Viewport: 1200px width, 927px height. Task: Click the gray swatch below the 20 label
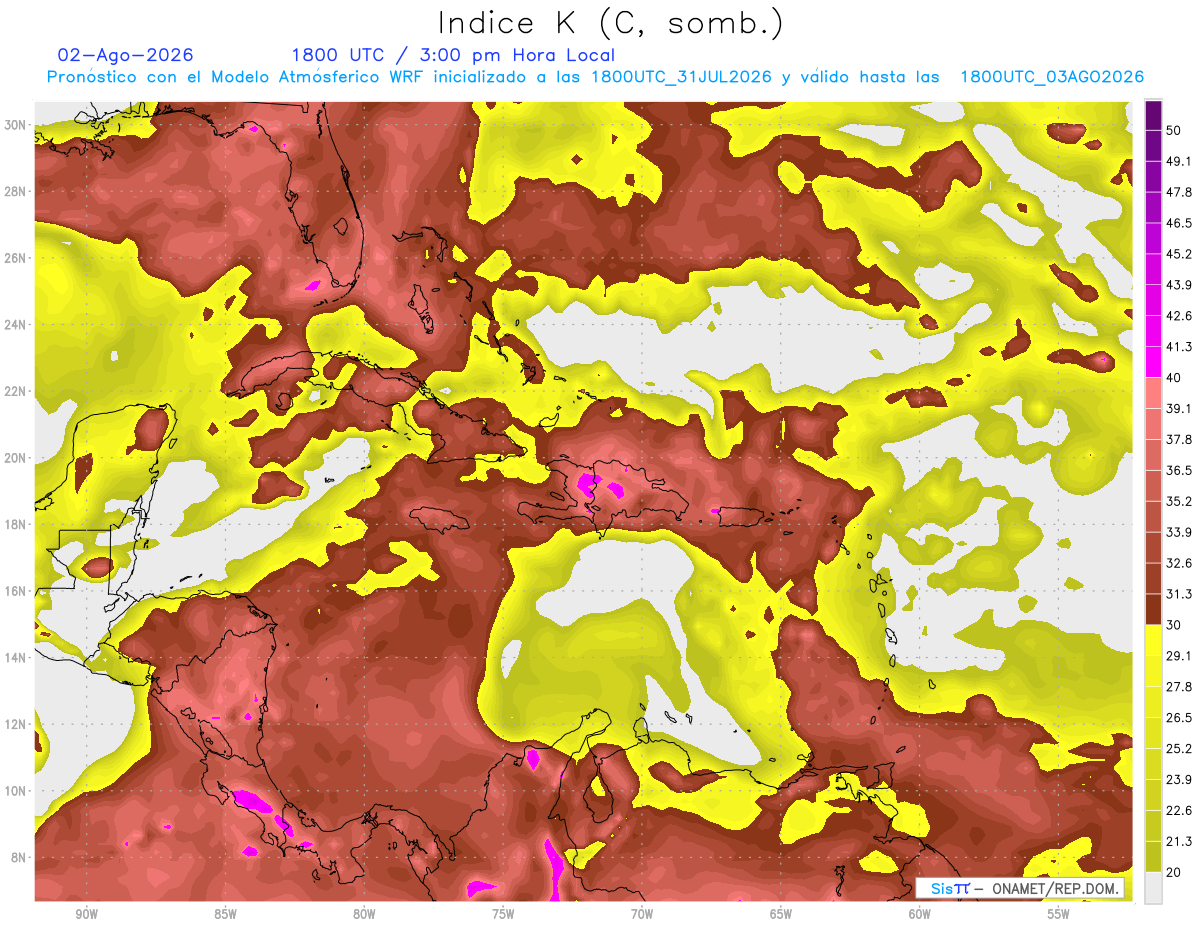(1153, 888)
